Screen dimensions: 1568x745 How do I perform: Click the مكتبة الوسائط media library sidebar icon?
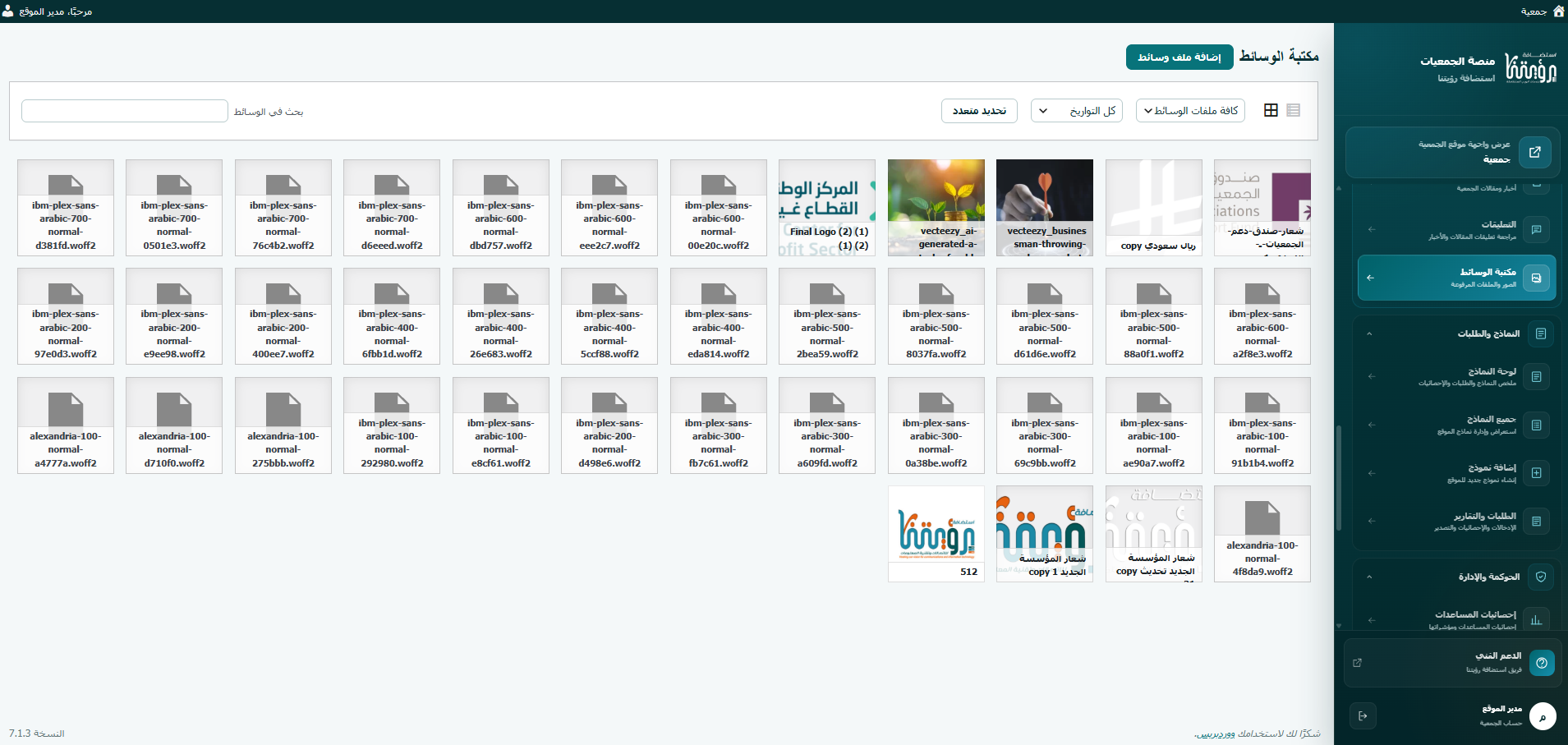tap(1537, 278)
